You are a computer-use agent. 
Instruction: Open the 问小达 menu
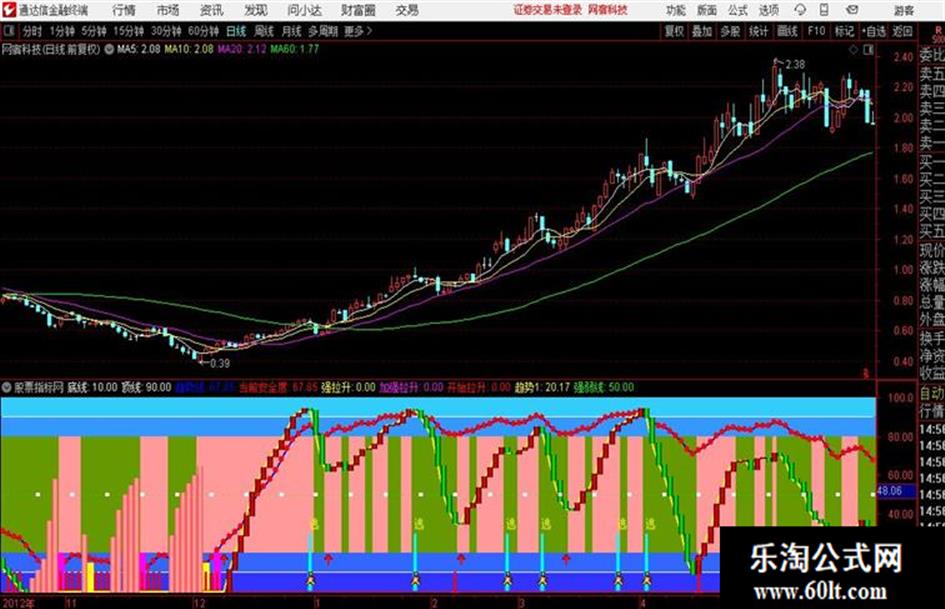click(304, 10)
